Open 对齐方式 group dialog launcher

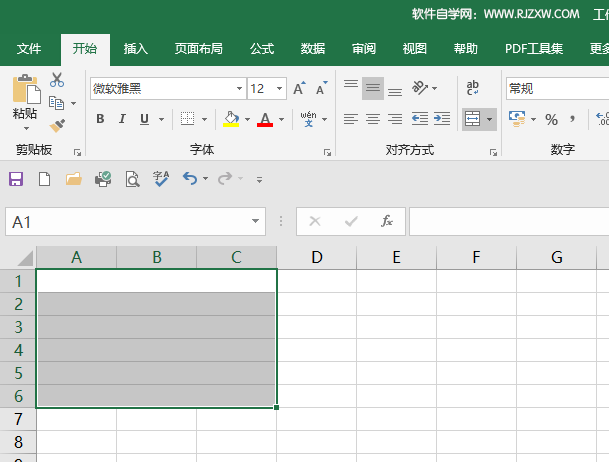tap(493, 153)
